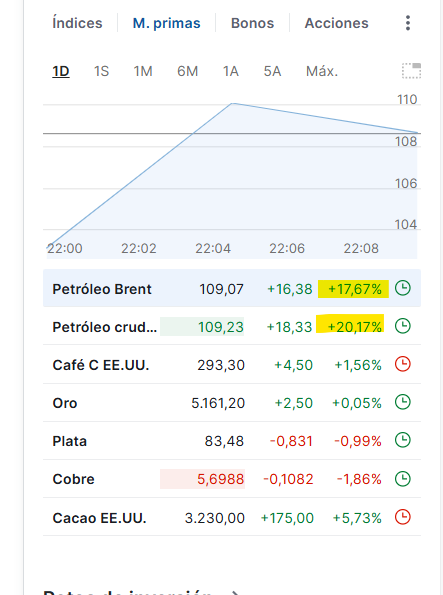Switch to the Índices tab

click(77, 23)
